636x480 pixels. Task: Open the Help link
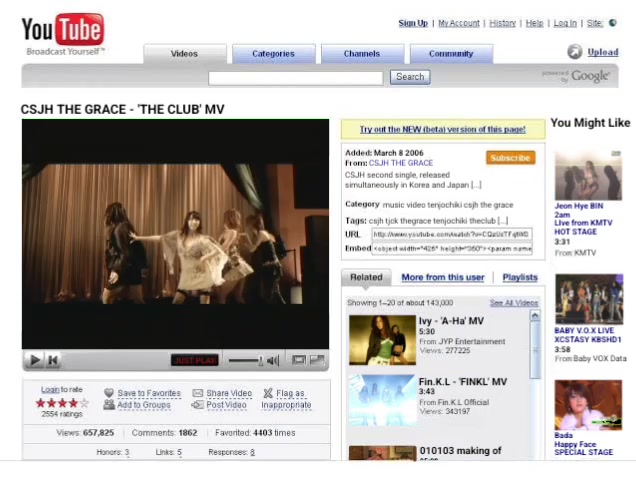(x=535, y=23)
